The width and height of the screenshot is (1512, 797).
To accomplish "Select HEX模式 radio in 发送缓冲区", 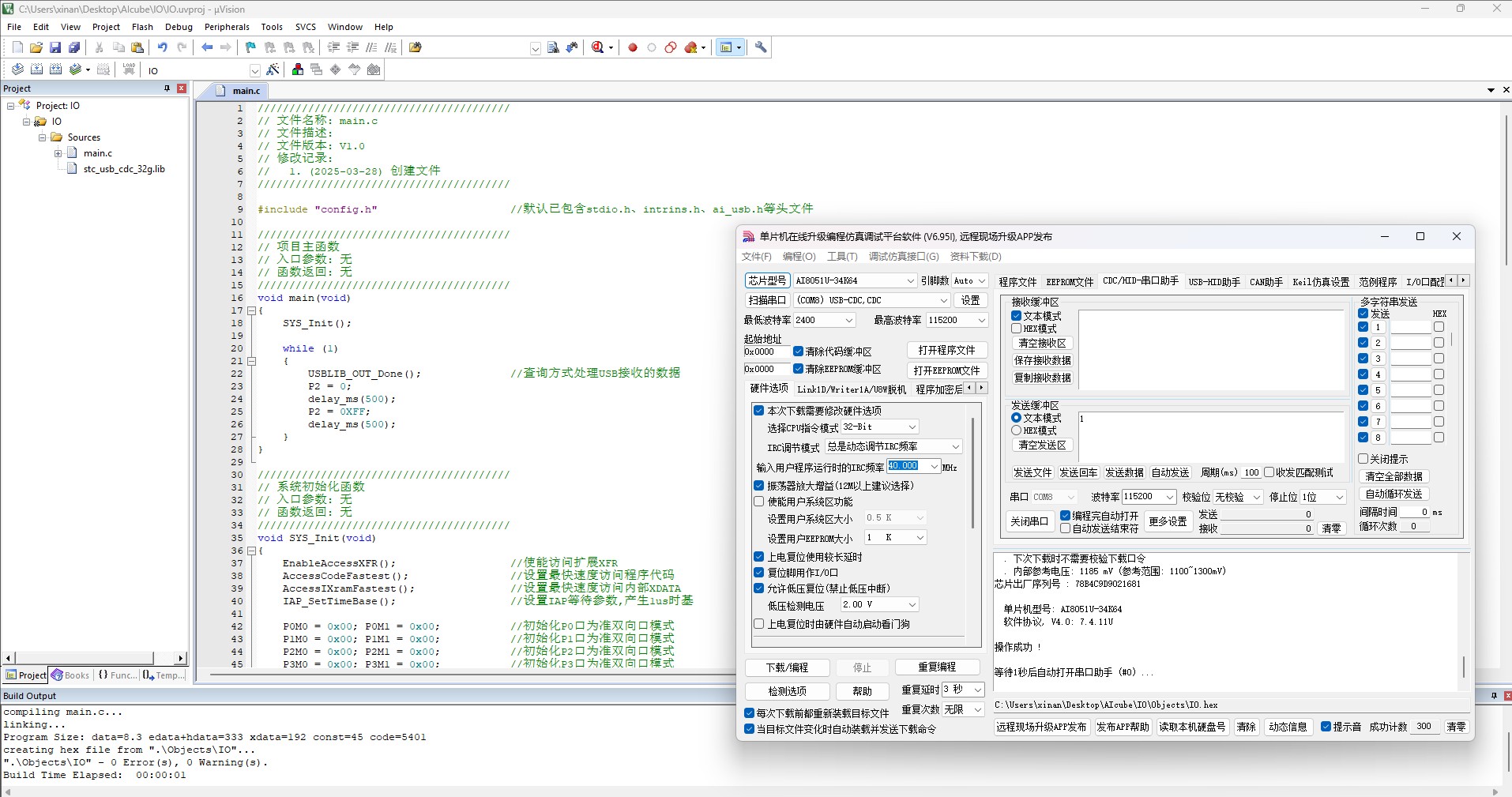I will click(1017, 430).
